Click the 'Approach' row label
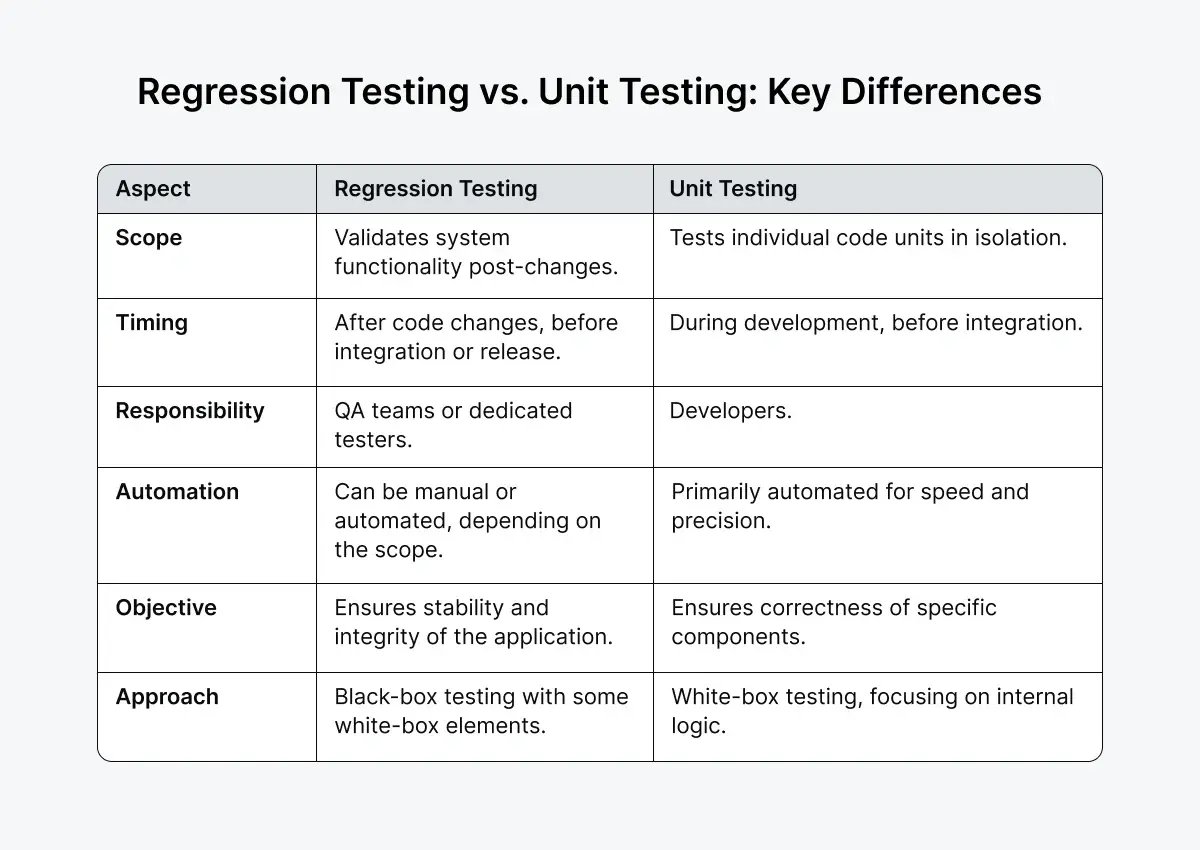The height and width of the screenshot is (850, 1200). point(167,697)
